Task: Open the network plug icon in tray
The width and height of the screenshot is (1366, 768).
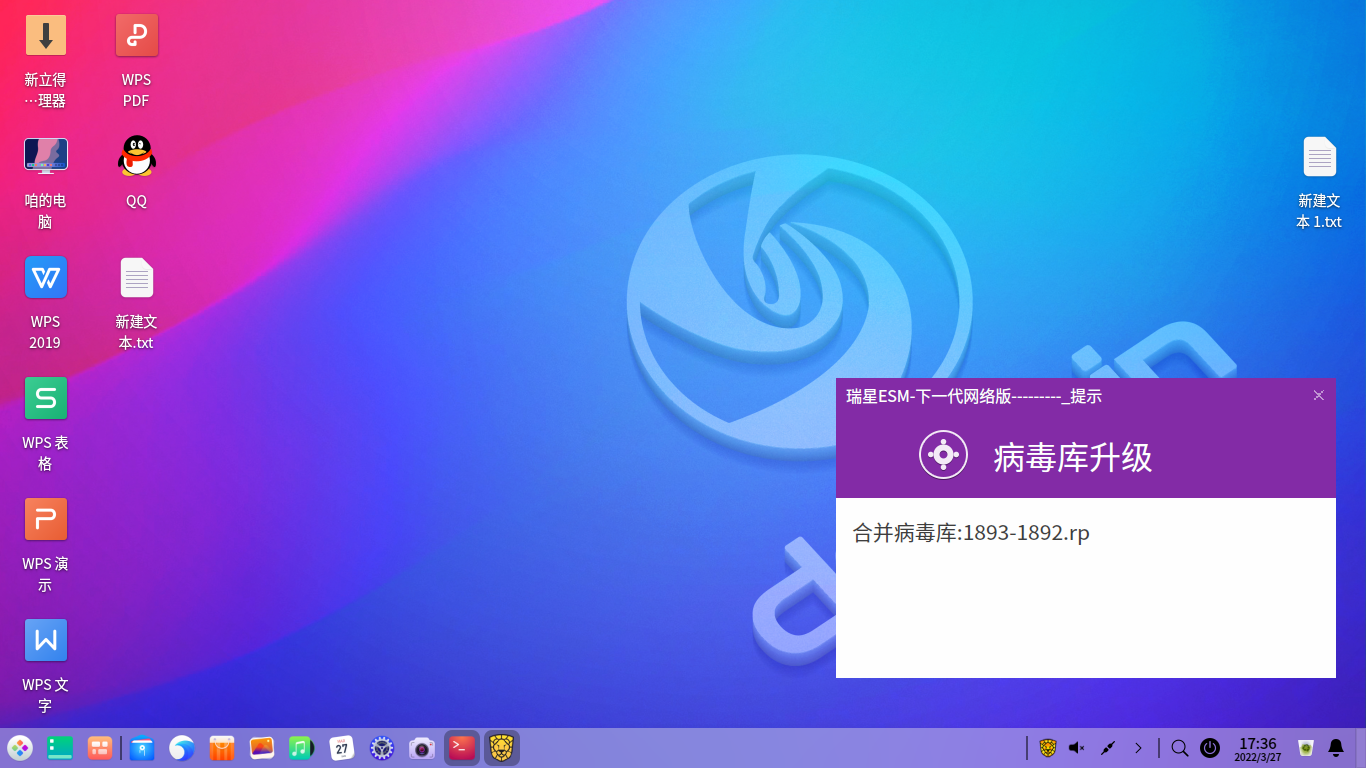Action: tap(1107, 748)
